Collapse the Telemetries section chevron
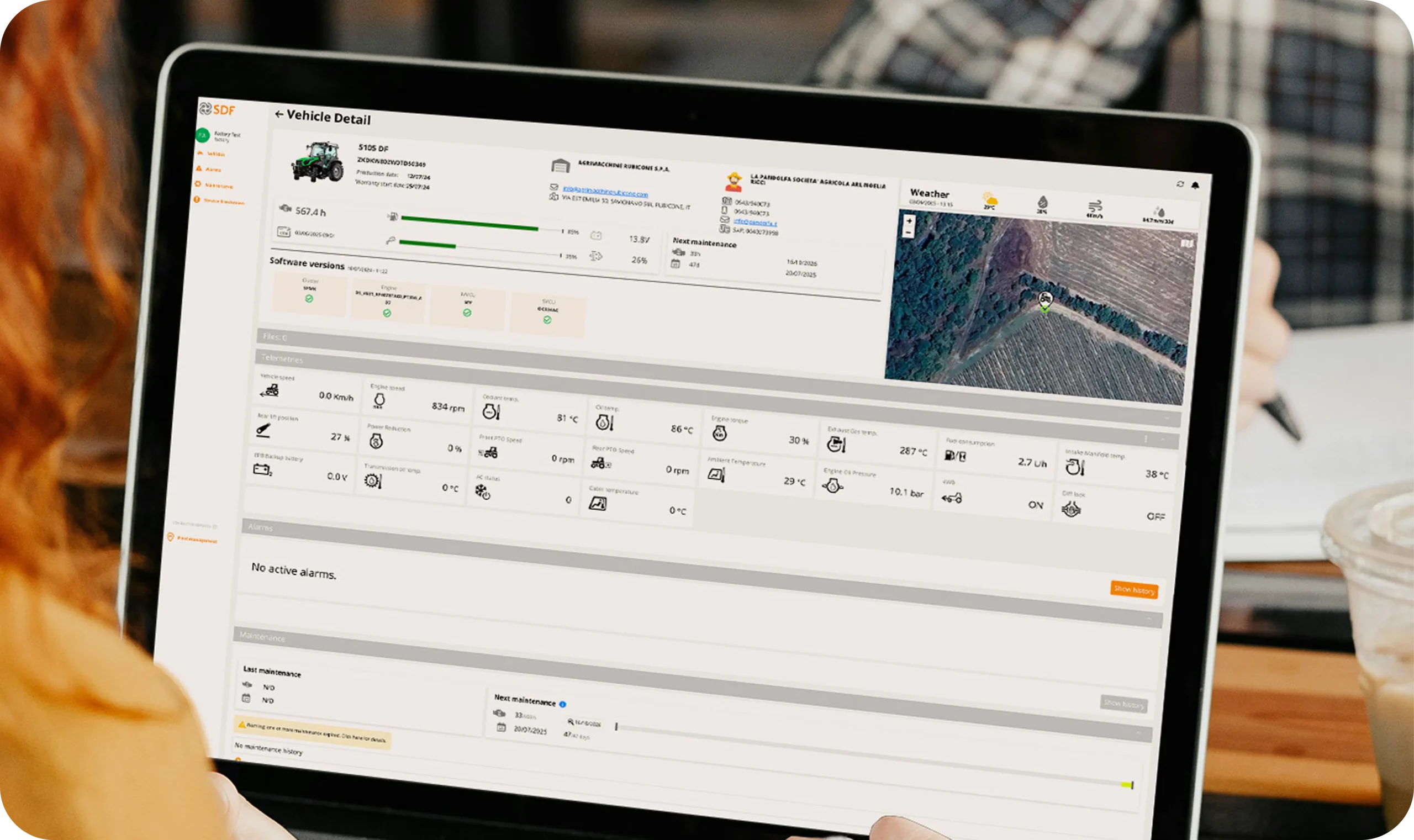Image resolution: width=1414 pixels, height=840 pixels. tap(1163, 439)
